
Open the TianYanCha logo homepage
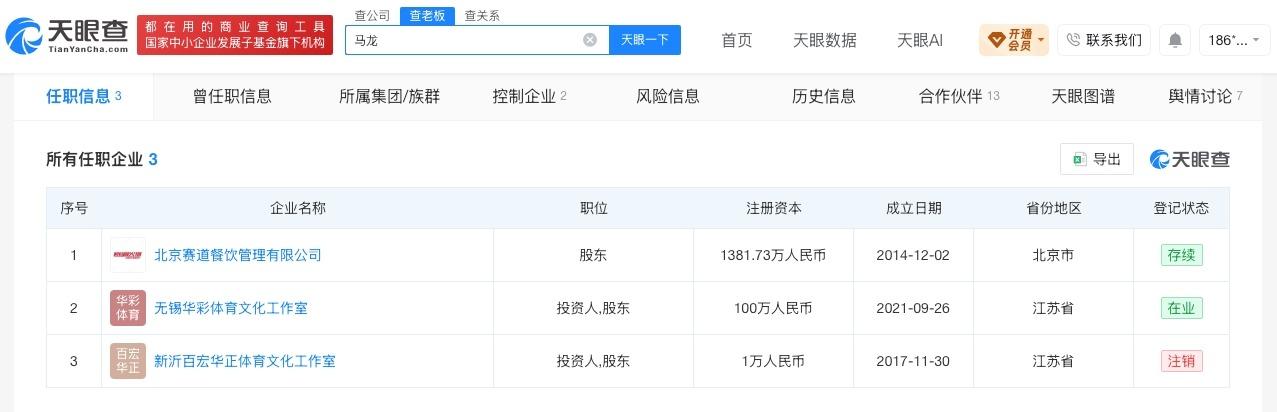[68, 37]
